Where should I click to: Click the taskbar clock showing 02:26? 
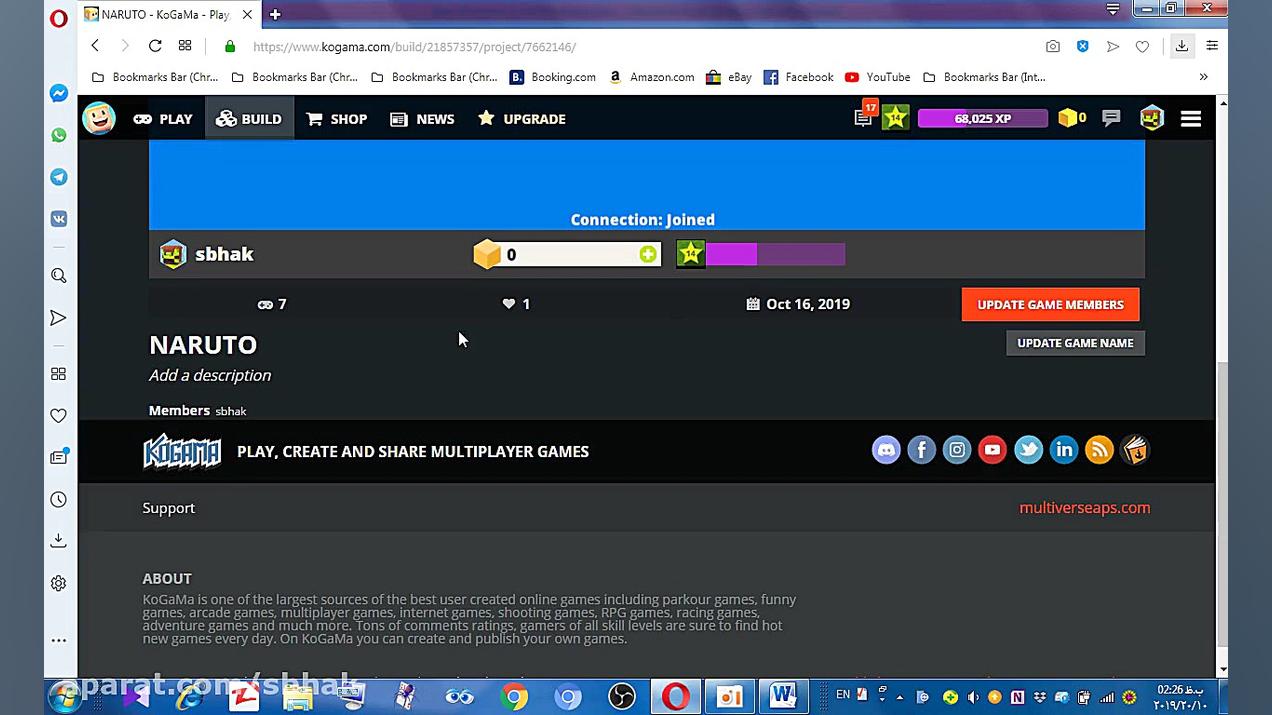(x=1180, y=697)
